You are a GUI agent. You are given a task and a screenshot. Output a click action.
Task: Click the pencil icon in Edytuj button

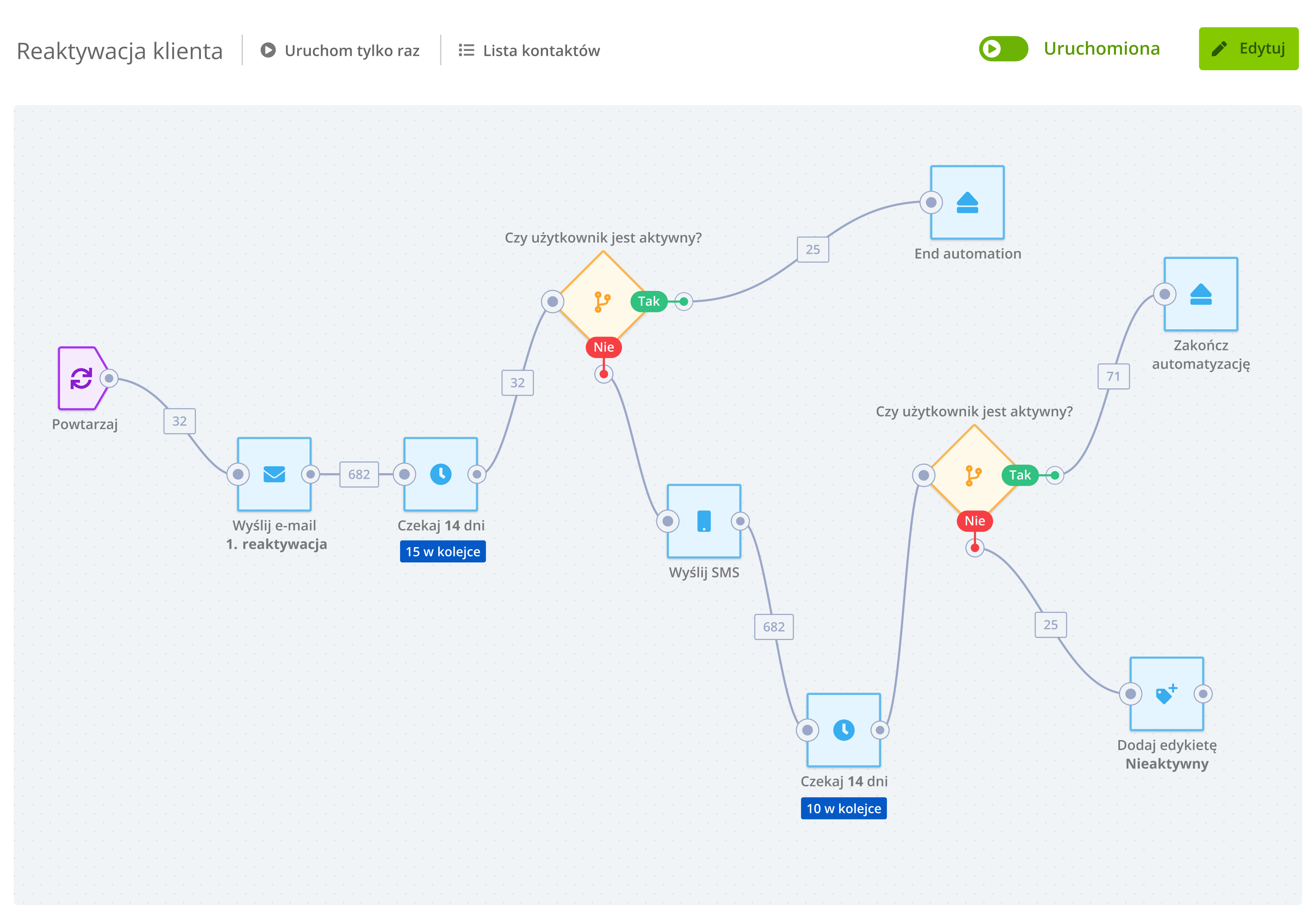(1219, 49)
